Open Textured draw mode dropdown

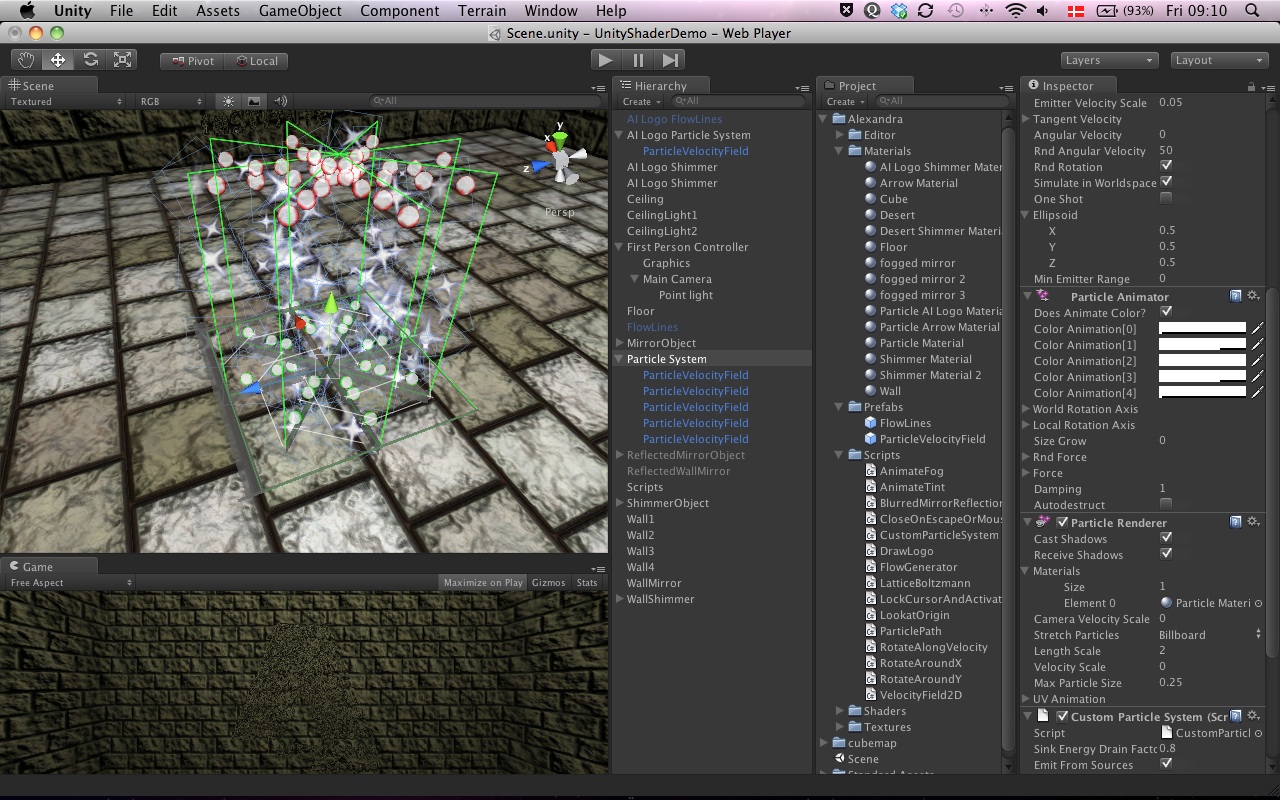[x=66, y=101]
